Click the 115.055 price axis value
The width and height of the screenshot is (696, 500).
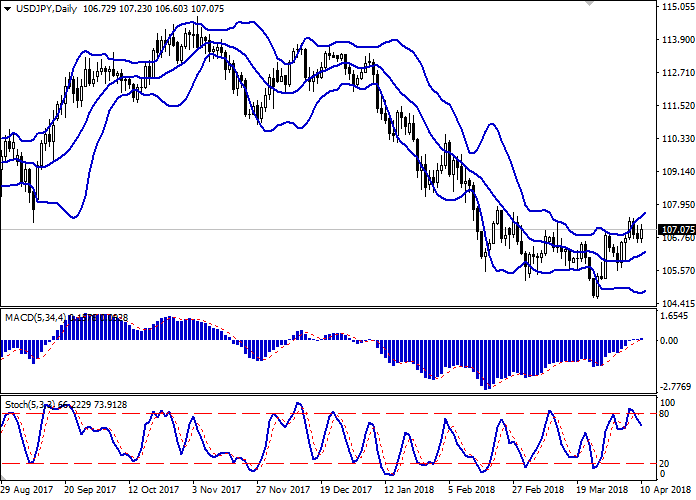tap(676, 7)
